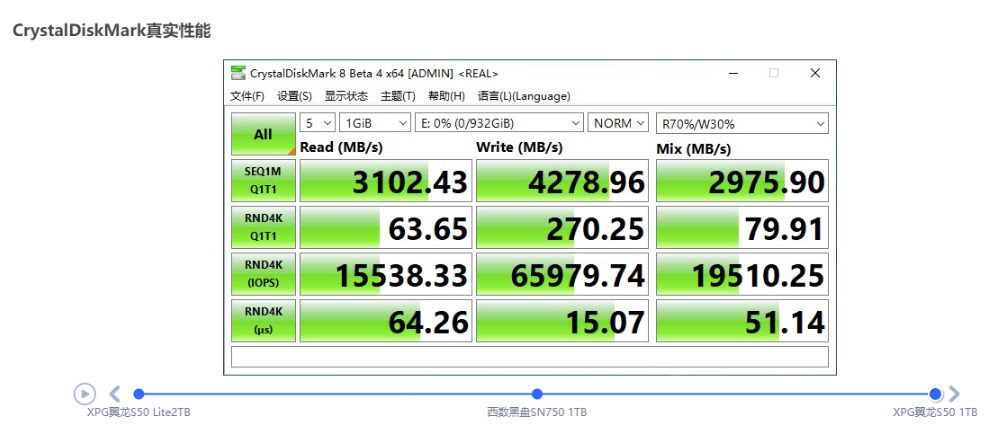The image size is (1006, 438).
Task: Click the RND4K (μs) test button
Action: point(263,321)
